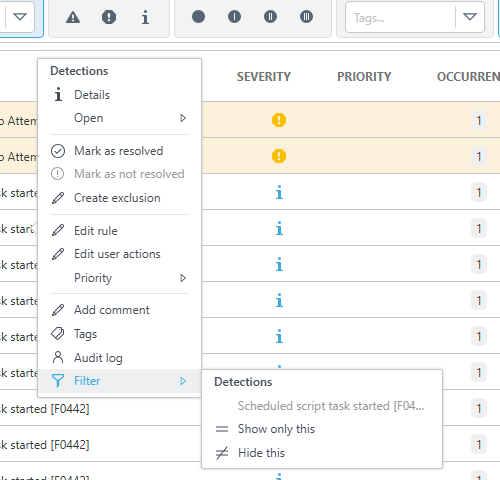Select the single-bar priority filter icon
The image size is (500, 480).
(234, 17)
